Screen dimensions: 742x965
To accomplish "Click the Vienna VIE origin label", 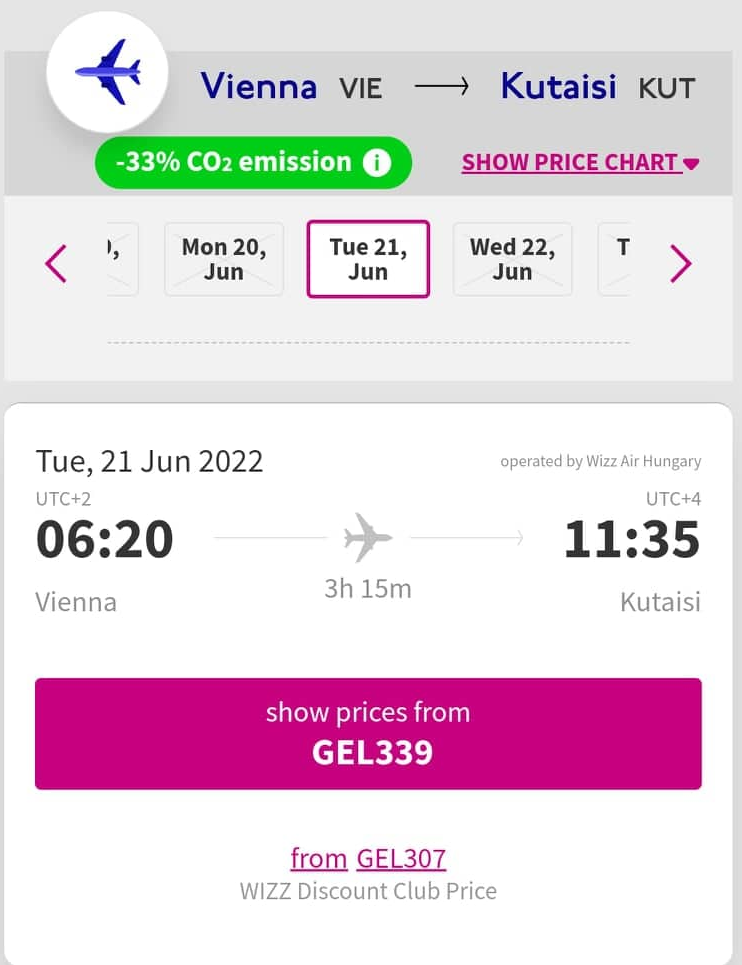I will [x=291, y=86].
